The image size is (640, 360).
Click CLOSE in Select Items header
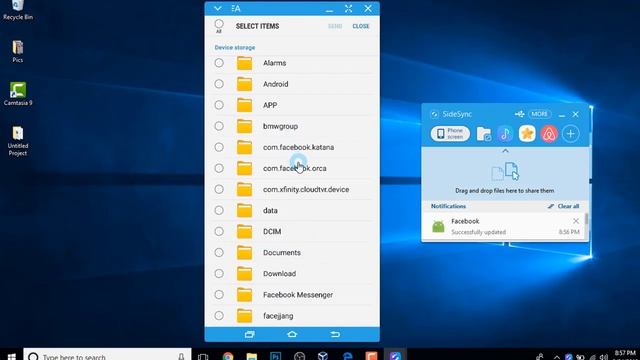point(361,26)
